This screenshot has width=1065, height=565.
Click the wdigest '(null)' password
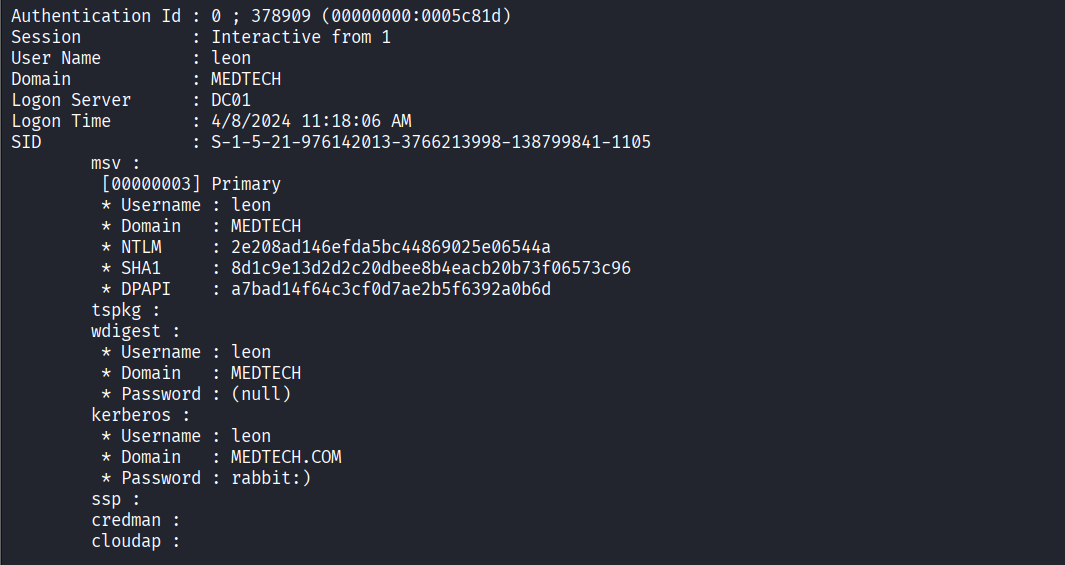(261, 394)
